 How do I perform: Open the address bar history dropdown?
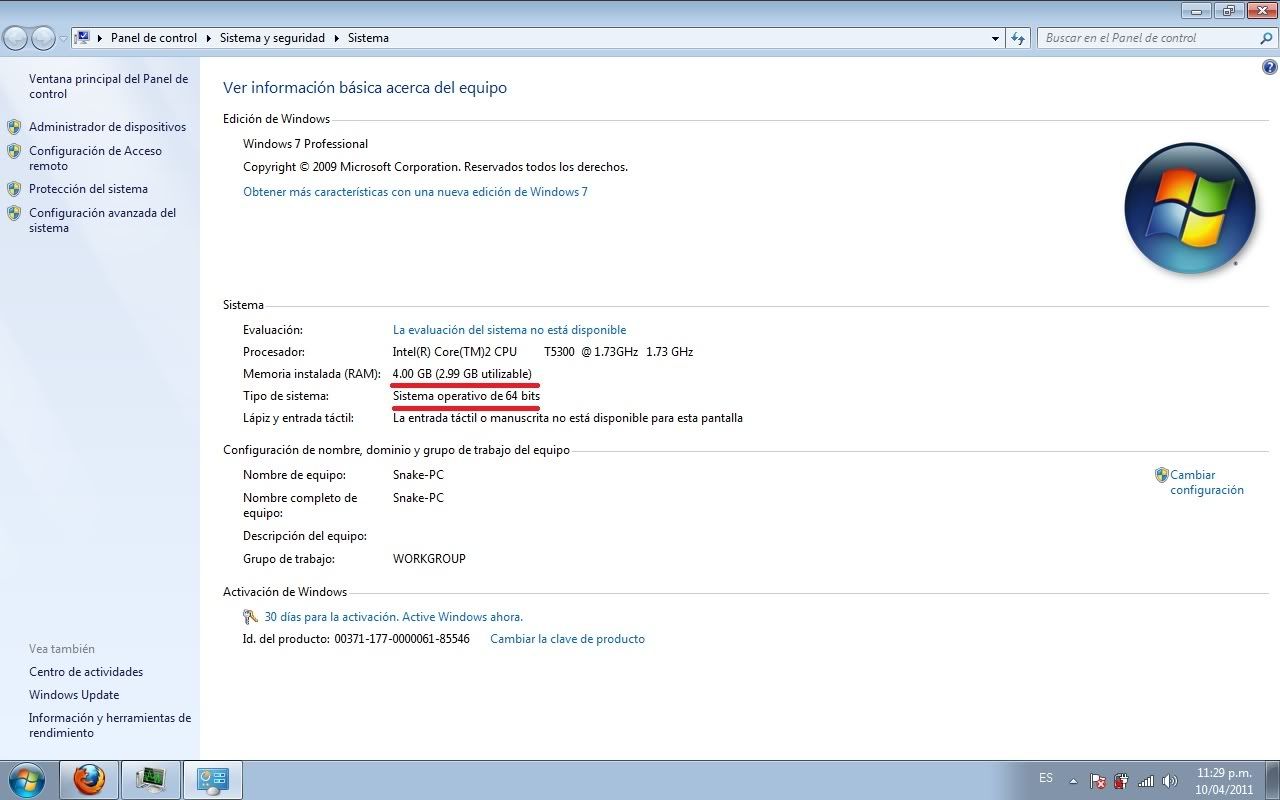(995, 38)
